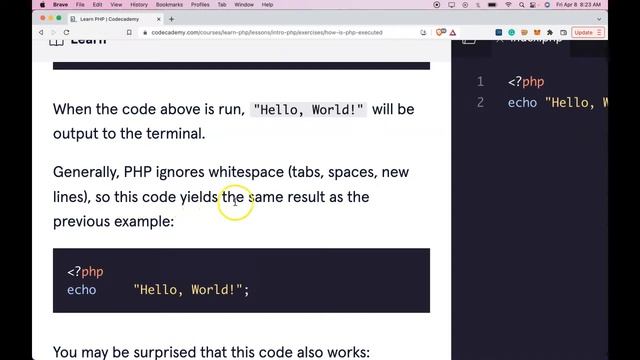Open Control Center

click(x=533, y=5)
